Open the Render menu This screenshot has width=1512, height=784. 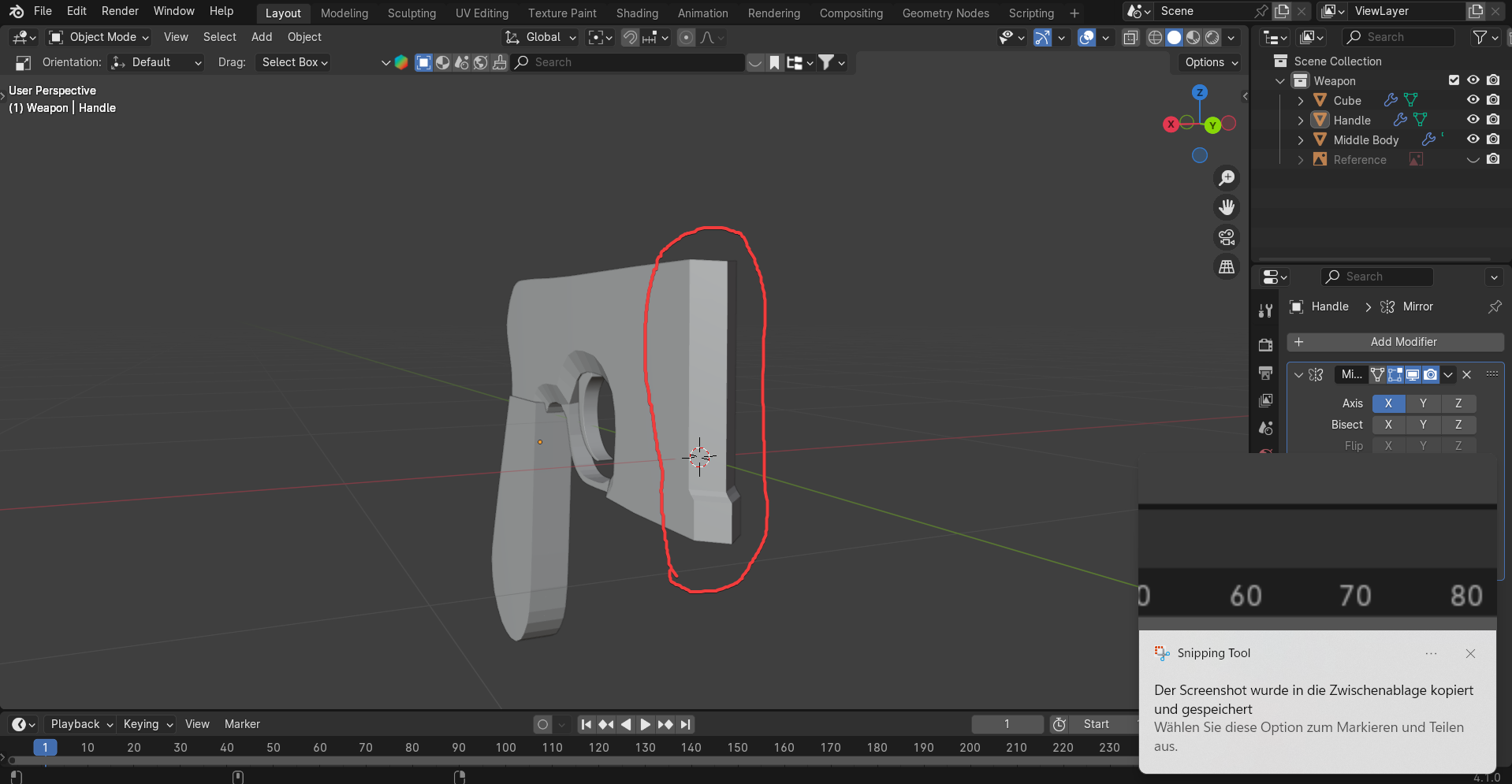pos(120,11)
